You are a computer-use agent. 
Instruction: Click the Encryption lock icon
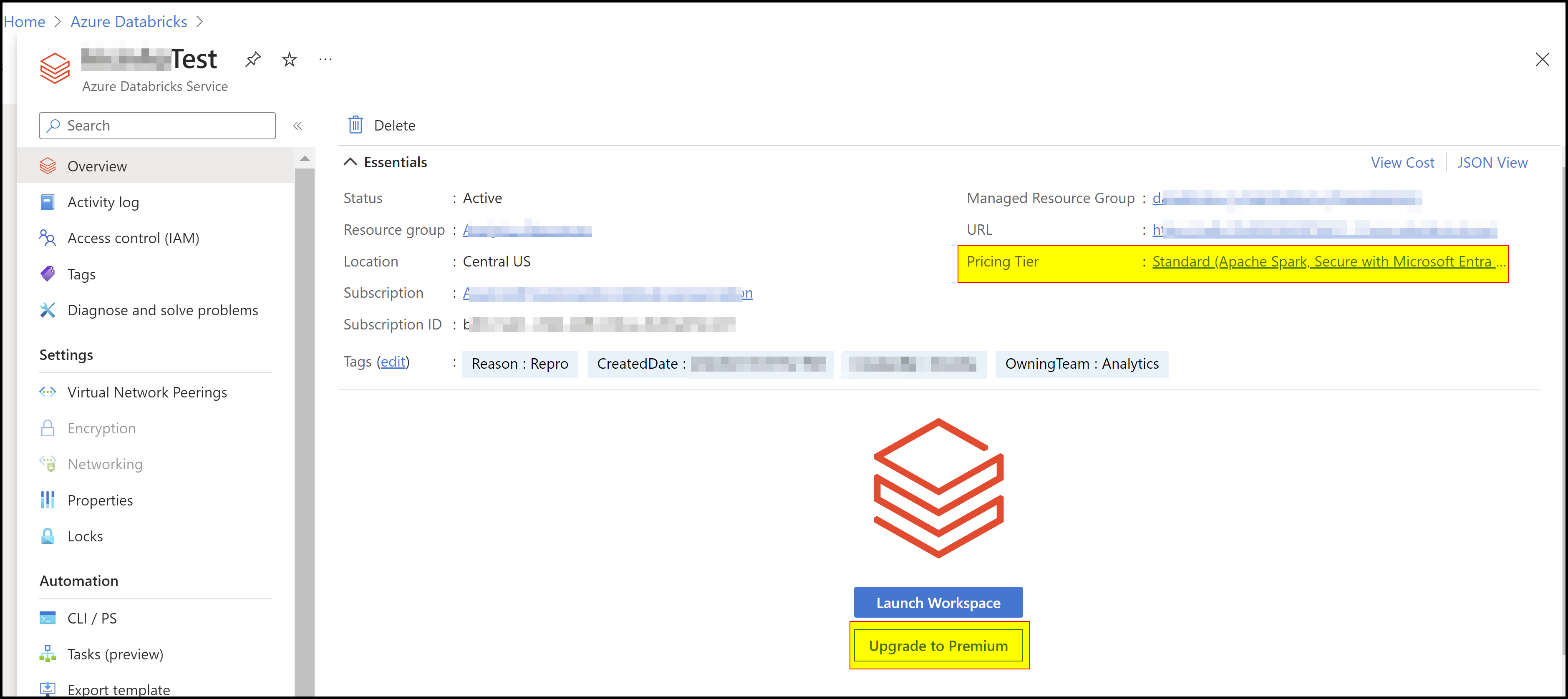48,427
